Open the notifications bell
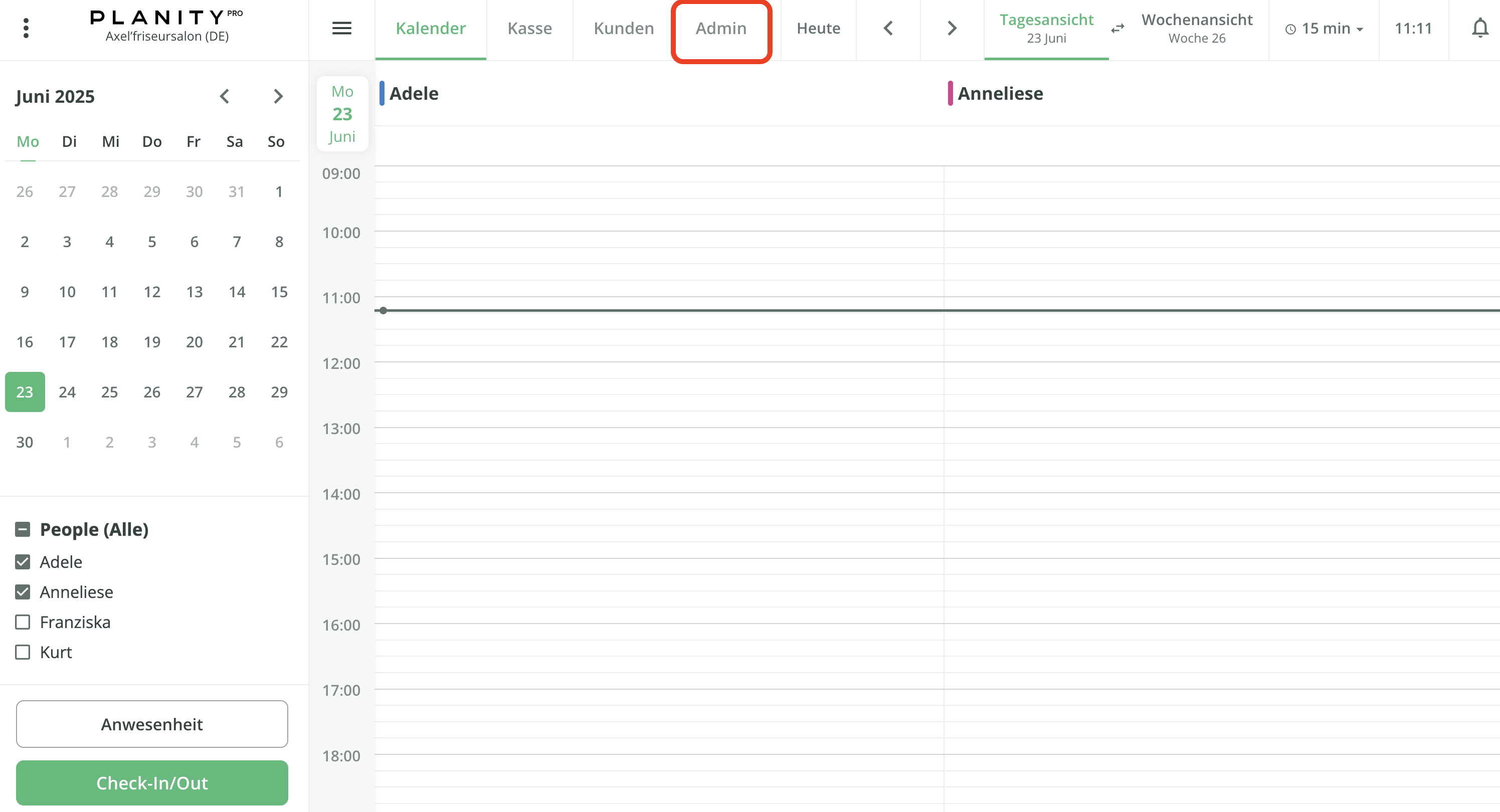 click(x=1481, y=28)
